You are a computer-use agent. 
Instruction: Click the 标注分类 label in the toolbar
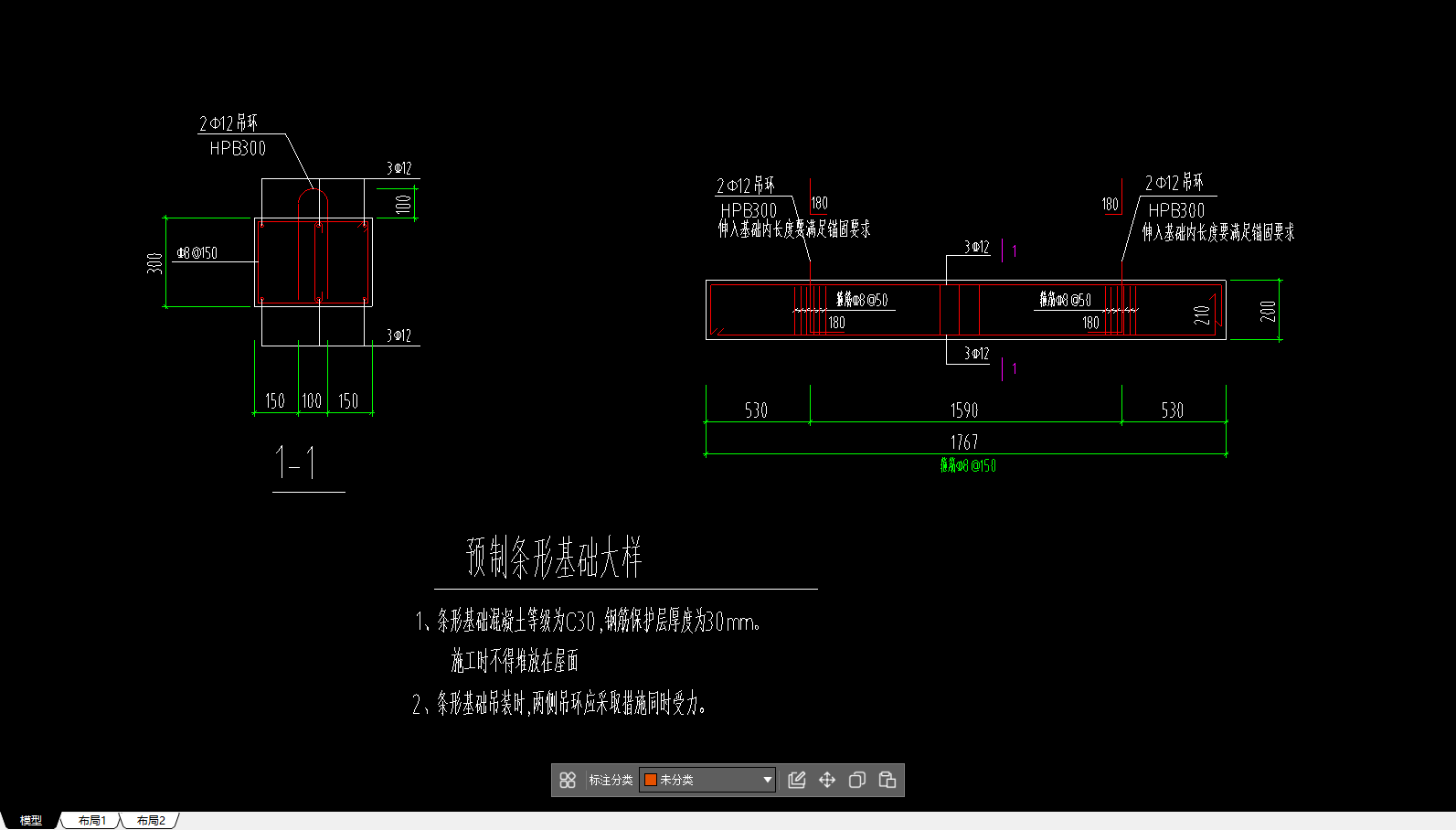(611, 780)
